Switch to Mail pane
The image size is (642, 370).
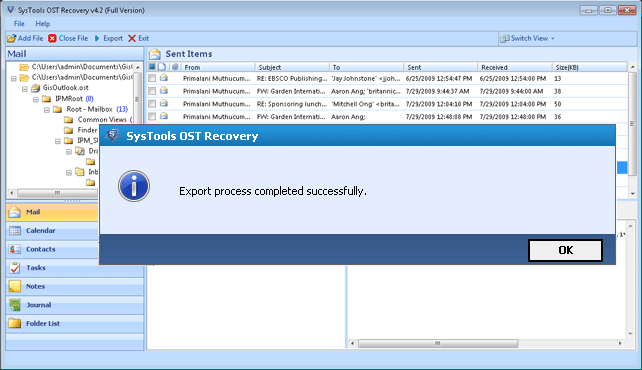[x=52, y=212]
